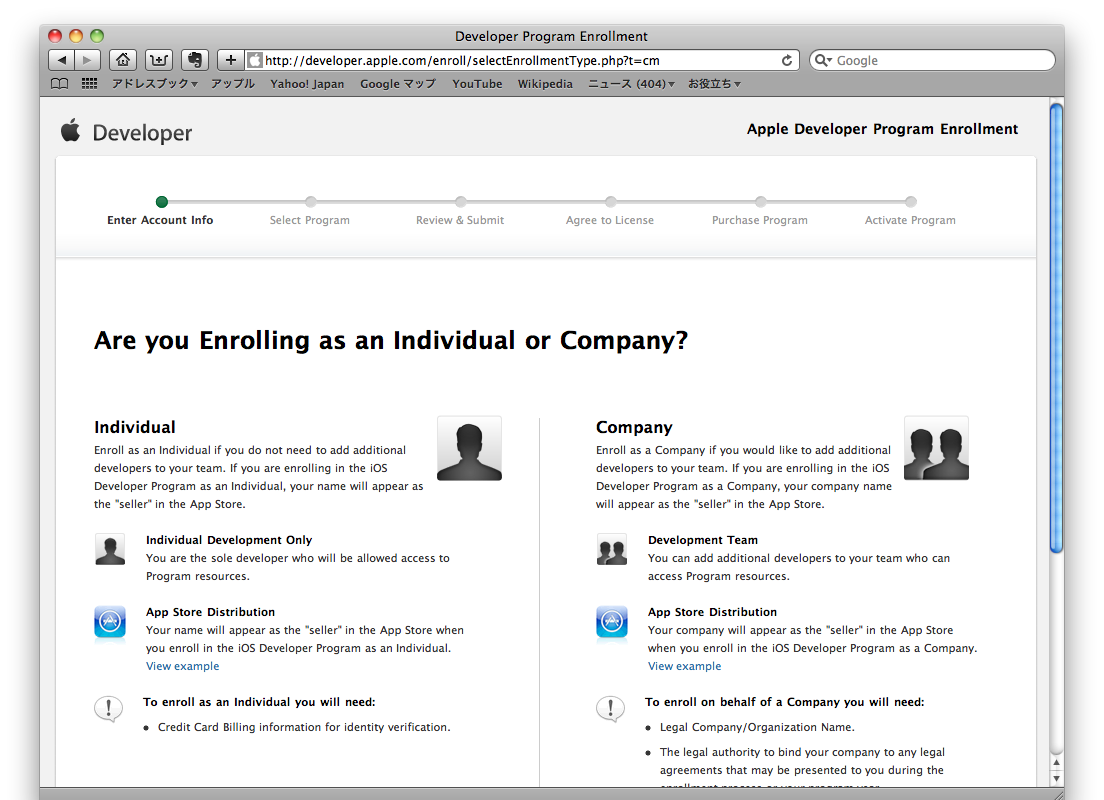1104x800 pixels.
Task: Open the bookmarks book icon
Action: click(61, 84)
